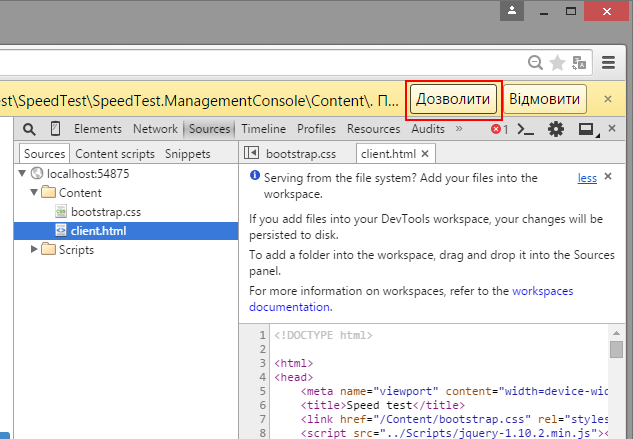633x439 pixels.
Task: Click the blue info icon
Action: pyautogui.click(x=255, y=175)
